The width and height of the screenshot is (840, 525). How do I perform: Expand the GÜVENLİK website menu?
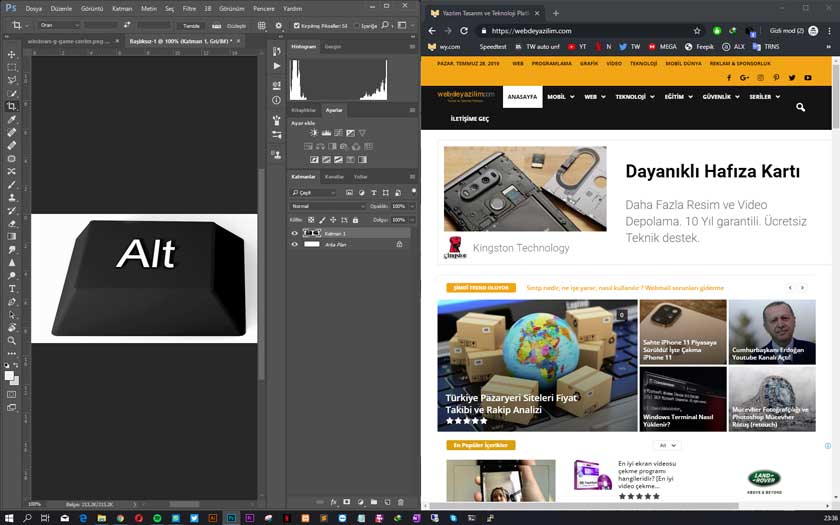(x=721, y=97)
